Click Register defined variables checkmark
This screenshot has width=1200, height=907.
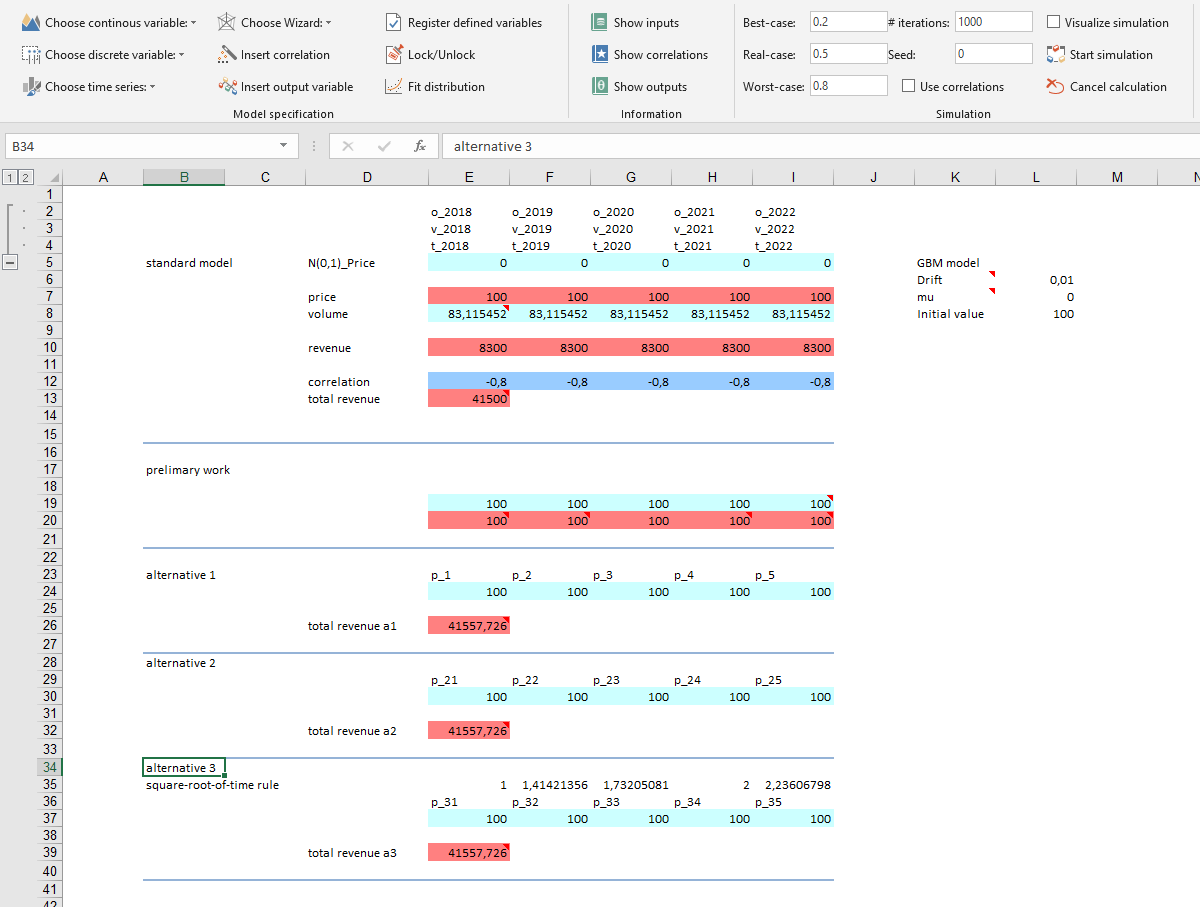394,22
